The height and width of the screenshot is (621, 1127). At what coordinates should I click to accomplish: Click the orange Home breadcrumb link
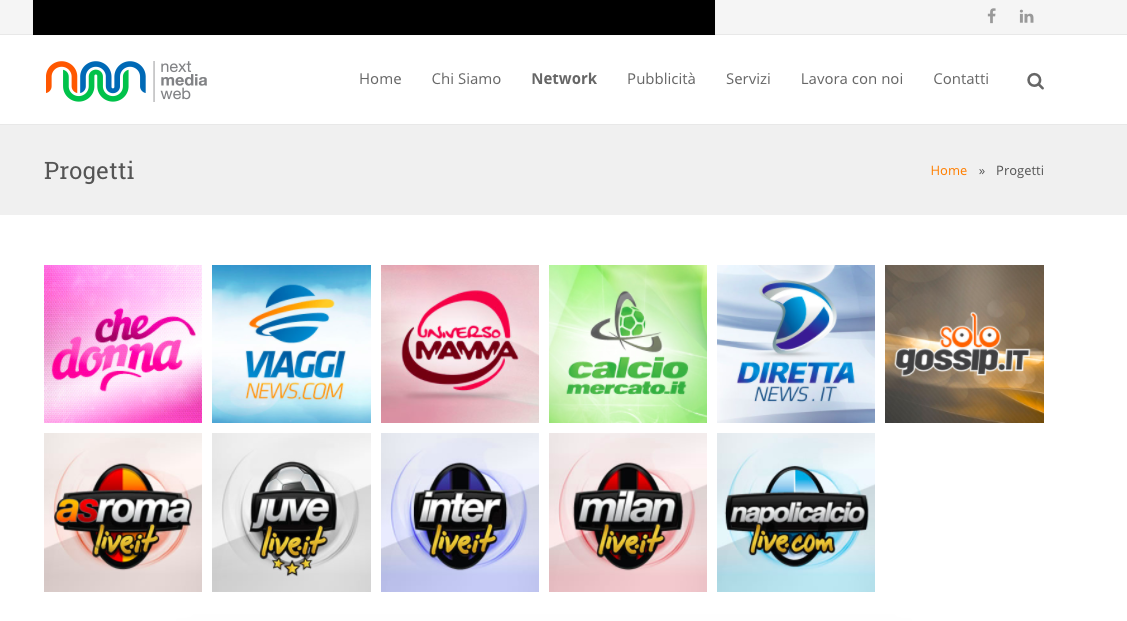[949, 170]
